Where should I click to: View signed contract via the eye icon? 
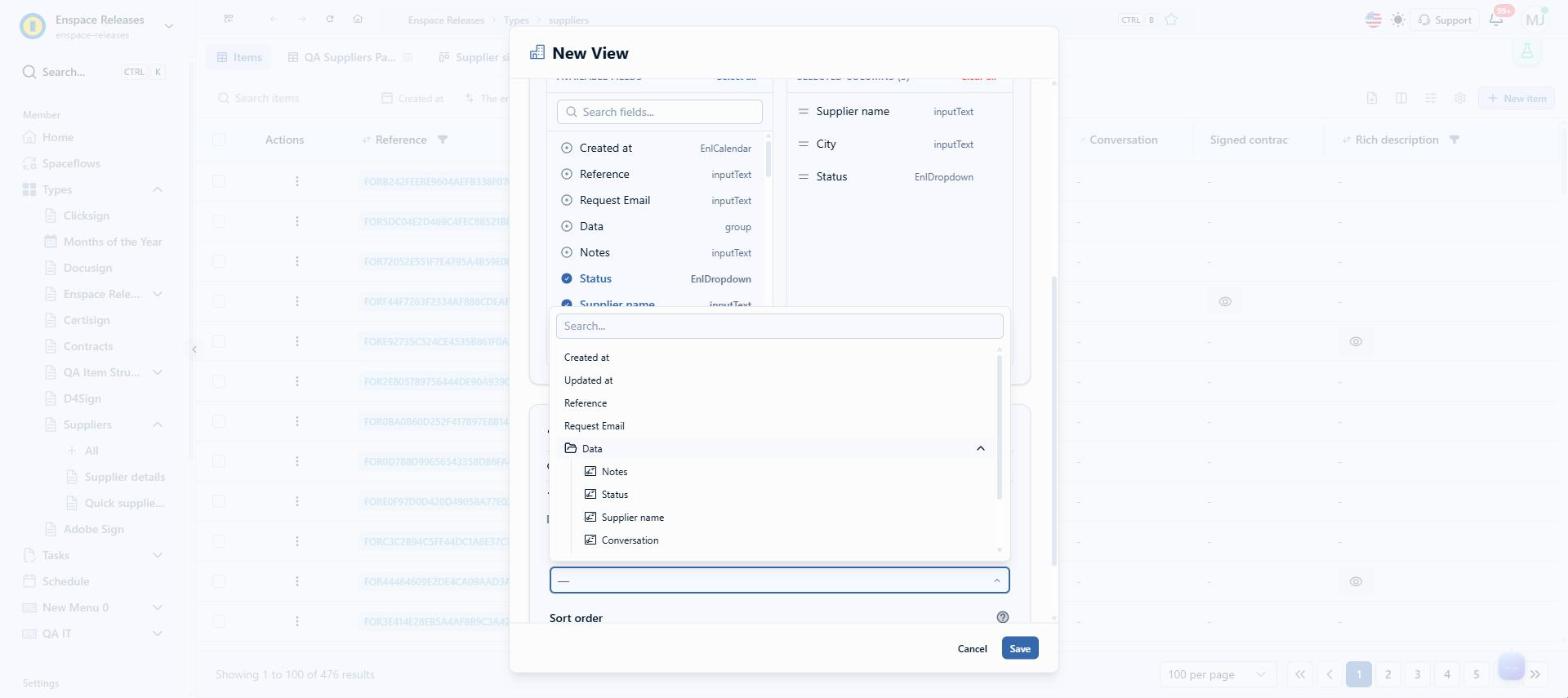(x=1225, y=302)
